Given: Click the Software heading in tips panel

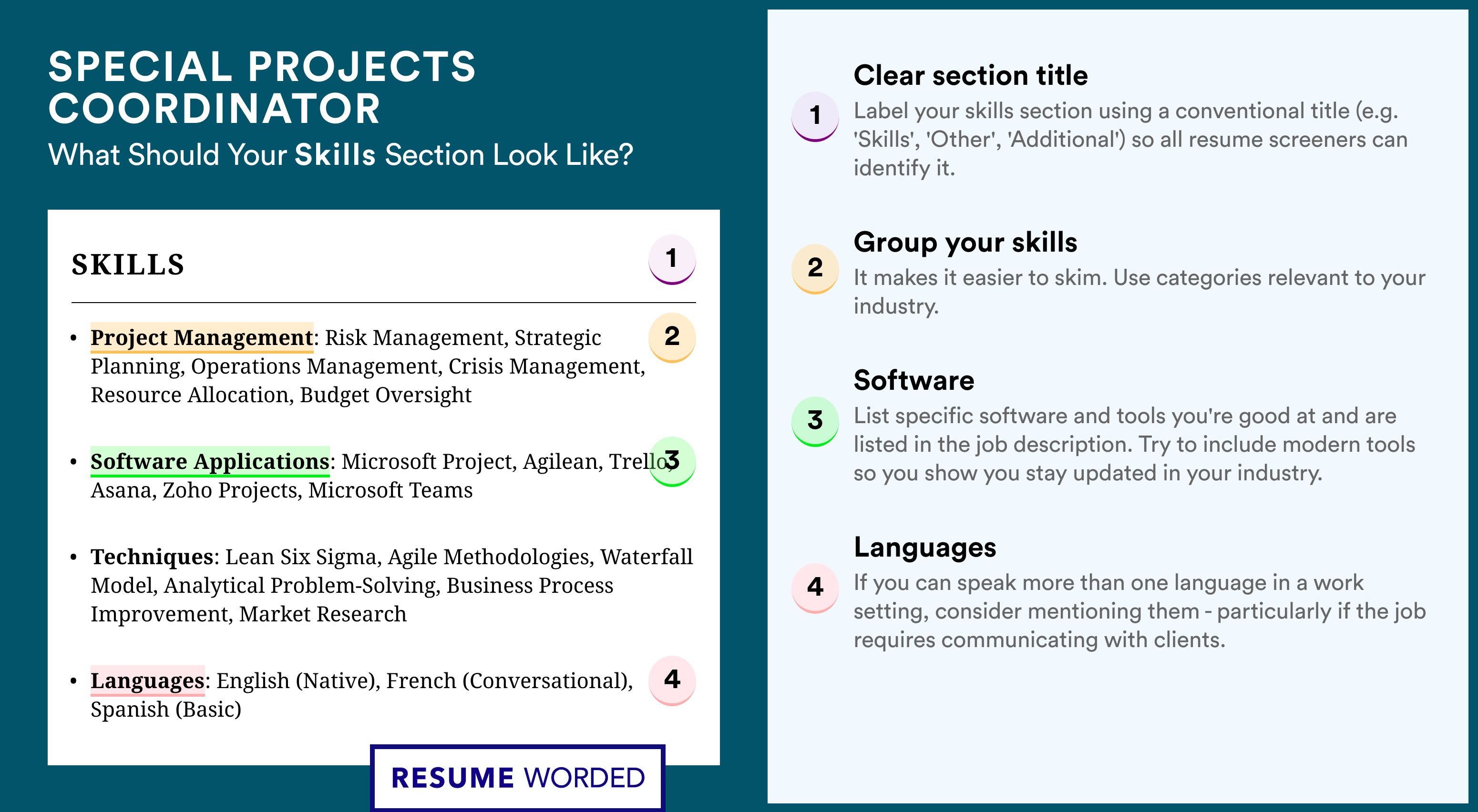Looking at the screenshot, I should pyautogui.click(x=914, y=380).
